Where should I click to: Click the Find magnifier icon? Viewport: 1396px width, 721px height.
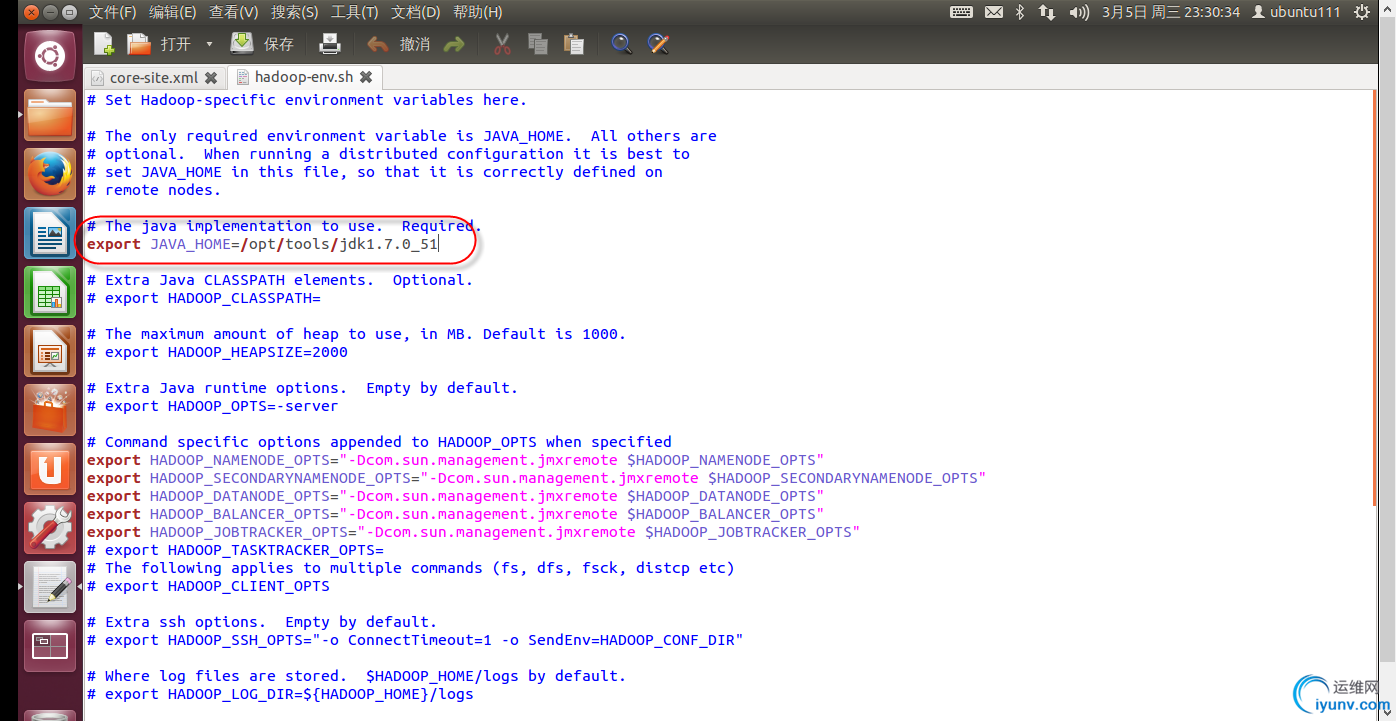tap(621, 44)
